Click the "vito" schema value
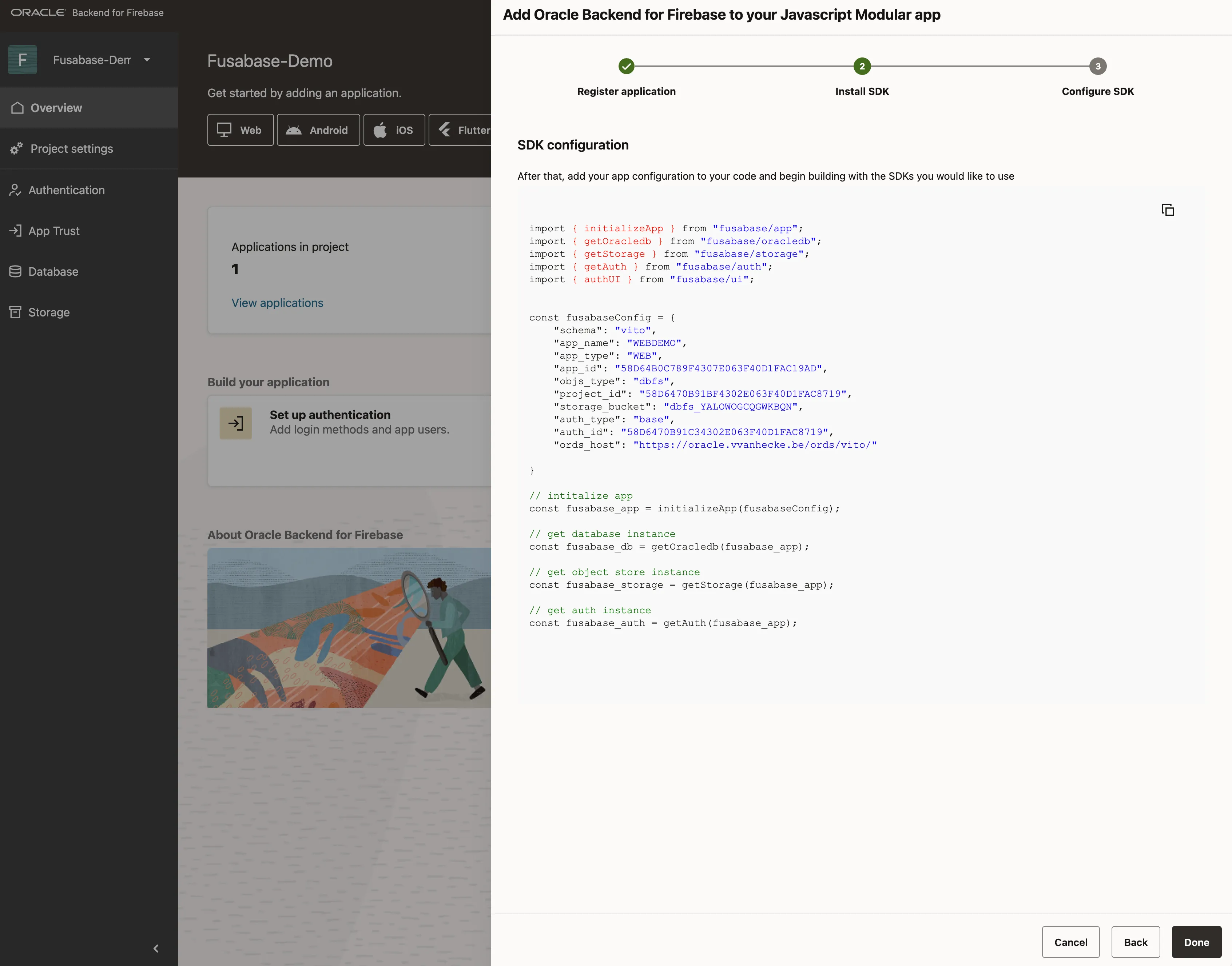 click(x=633, y=330)
